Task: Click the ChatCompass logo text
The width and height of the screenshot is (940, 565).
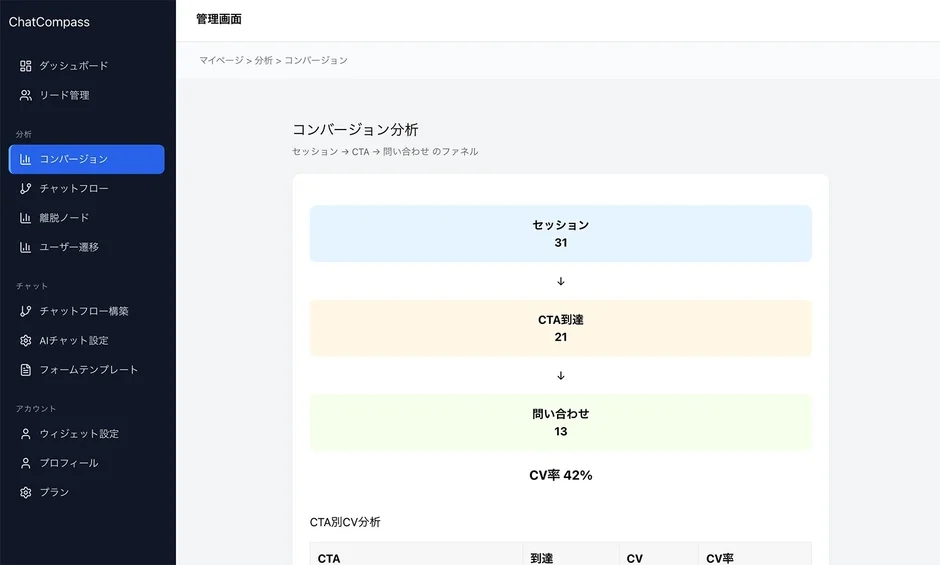Action: point(49,22)
